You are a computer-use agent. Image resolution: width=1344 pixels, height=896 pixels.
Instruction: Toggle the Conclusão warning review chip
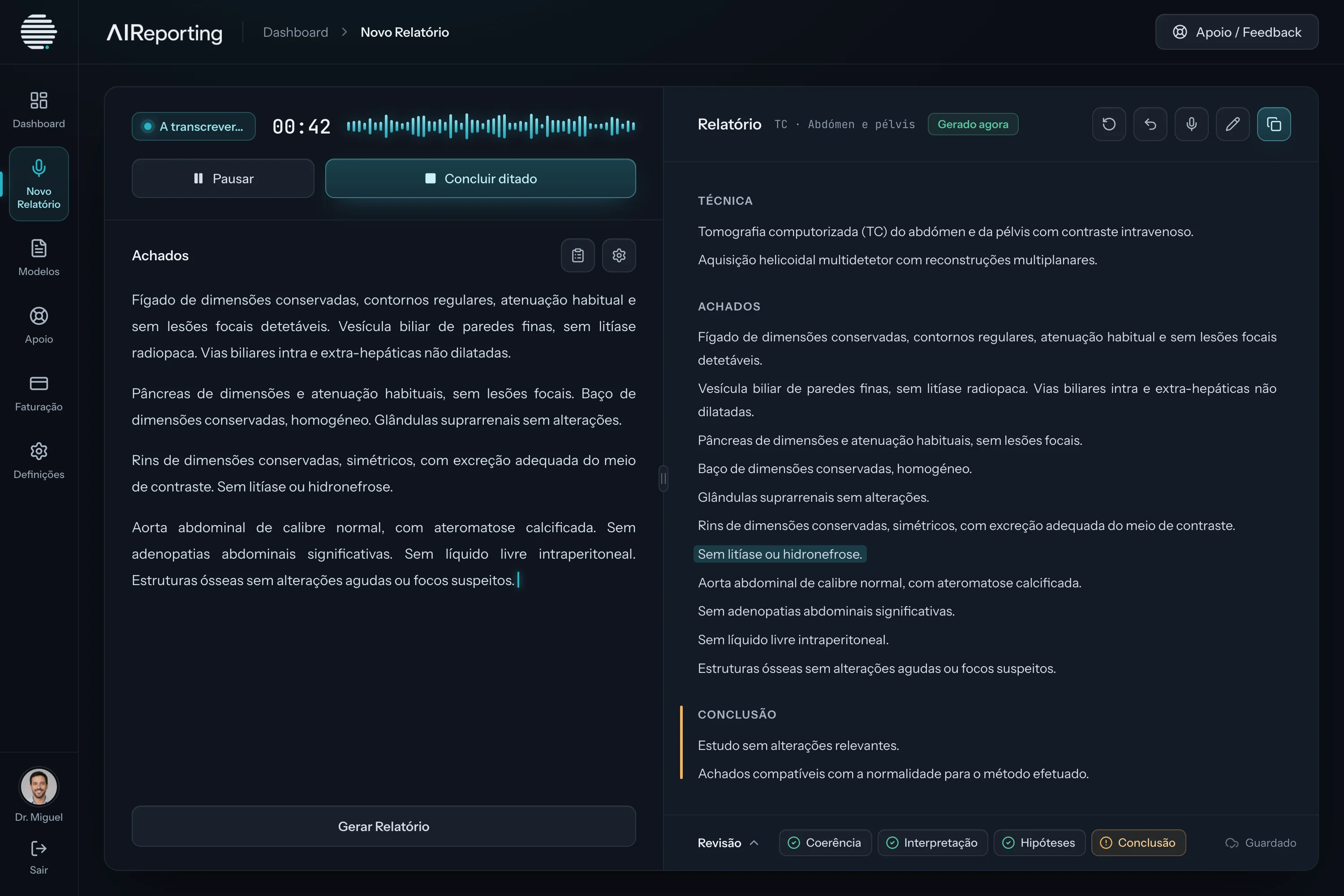tap(1138, 843)
